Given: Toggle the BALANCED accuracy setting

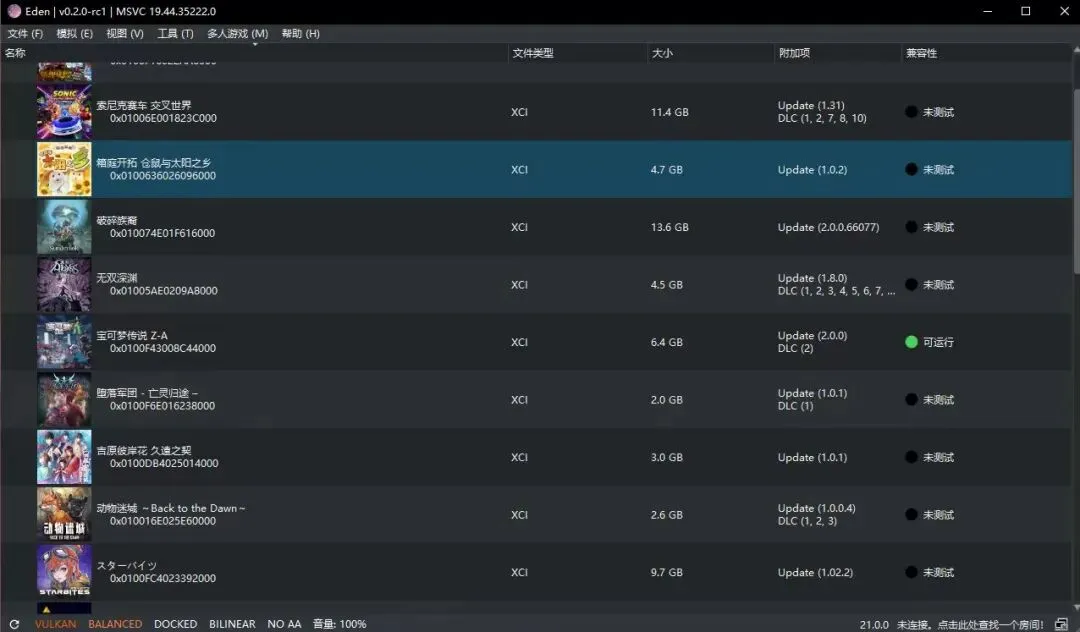Looking at the screenshot, I should click(x=115, y=624).
